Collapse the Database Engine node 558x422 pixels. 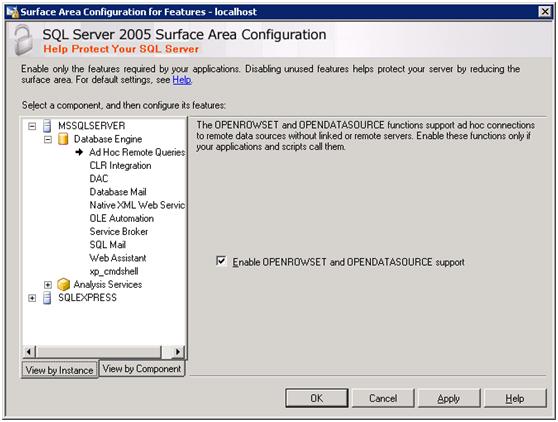48,139
